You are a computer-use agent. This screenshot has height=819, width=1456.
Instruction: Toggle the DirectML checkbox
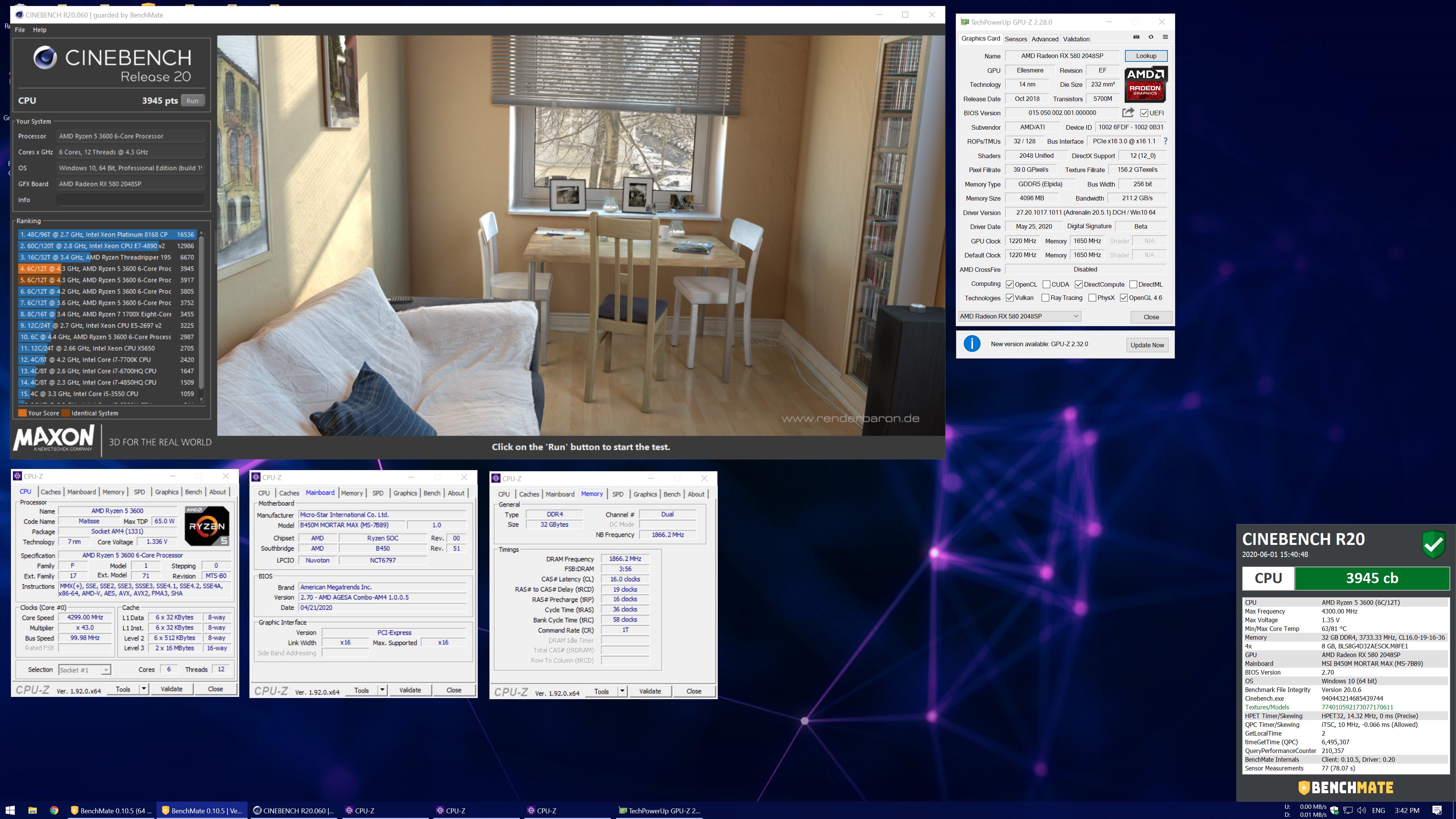(x=1133, y=284)
